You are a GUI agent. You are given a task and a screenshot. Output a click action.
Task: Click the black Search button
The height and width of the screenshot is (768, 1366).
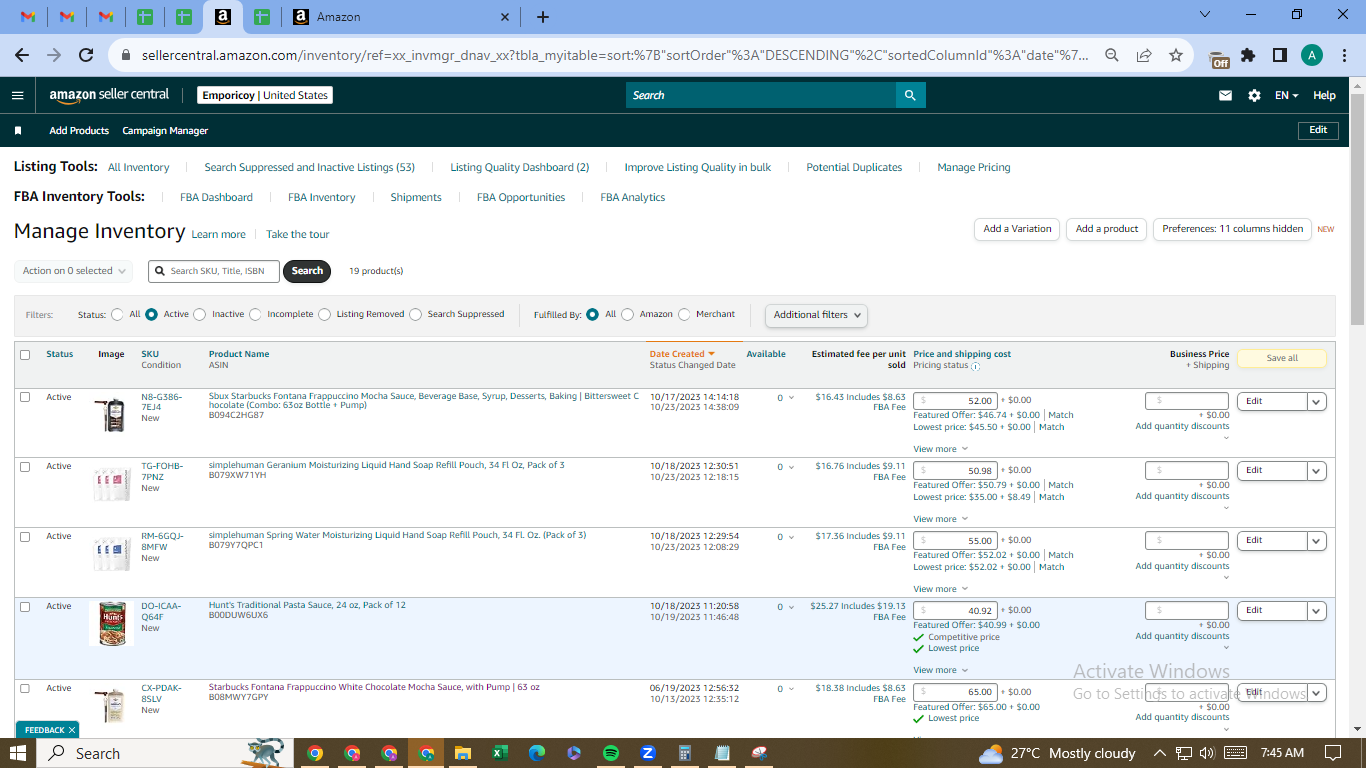[307, 271]
